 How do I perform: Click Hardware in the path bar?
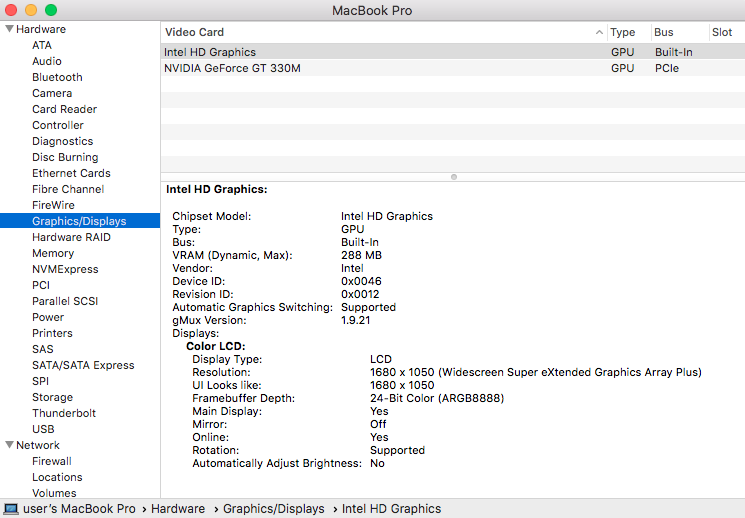click(x=178, y=509)
